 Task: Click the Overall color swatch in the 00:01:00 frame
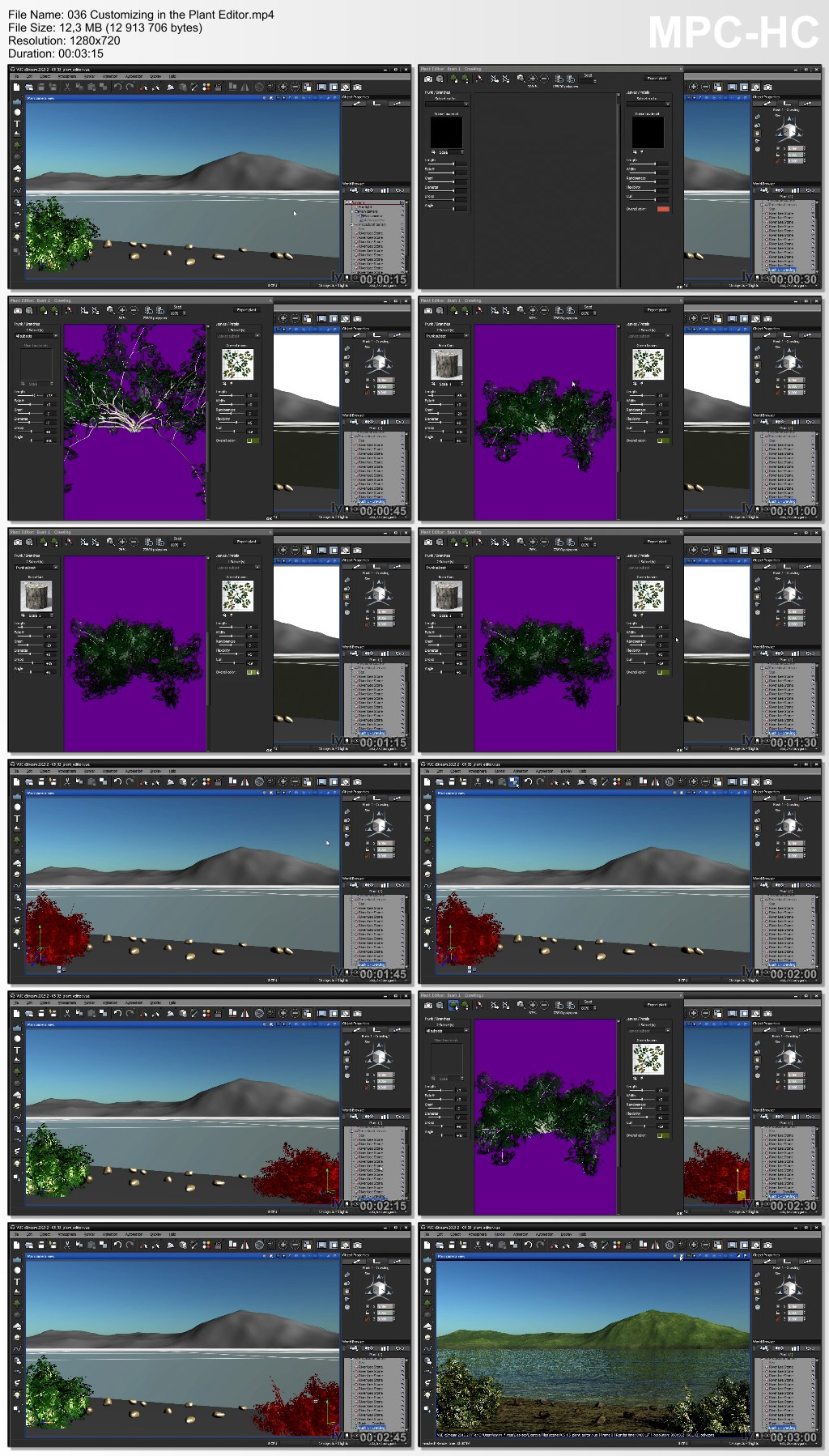click(663, 441)
